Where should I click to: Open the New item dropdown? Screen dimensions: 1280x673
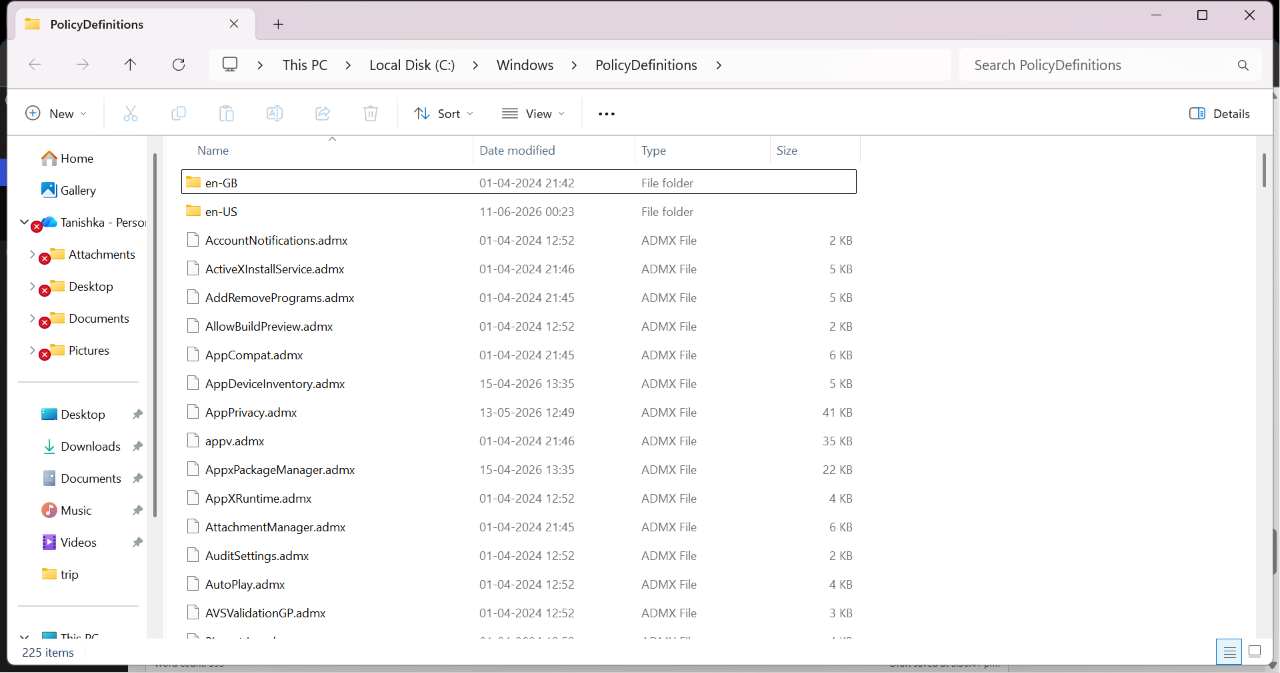coord(56,114)
